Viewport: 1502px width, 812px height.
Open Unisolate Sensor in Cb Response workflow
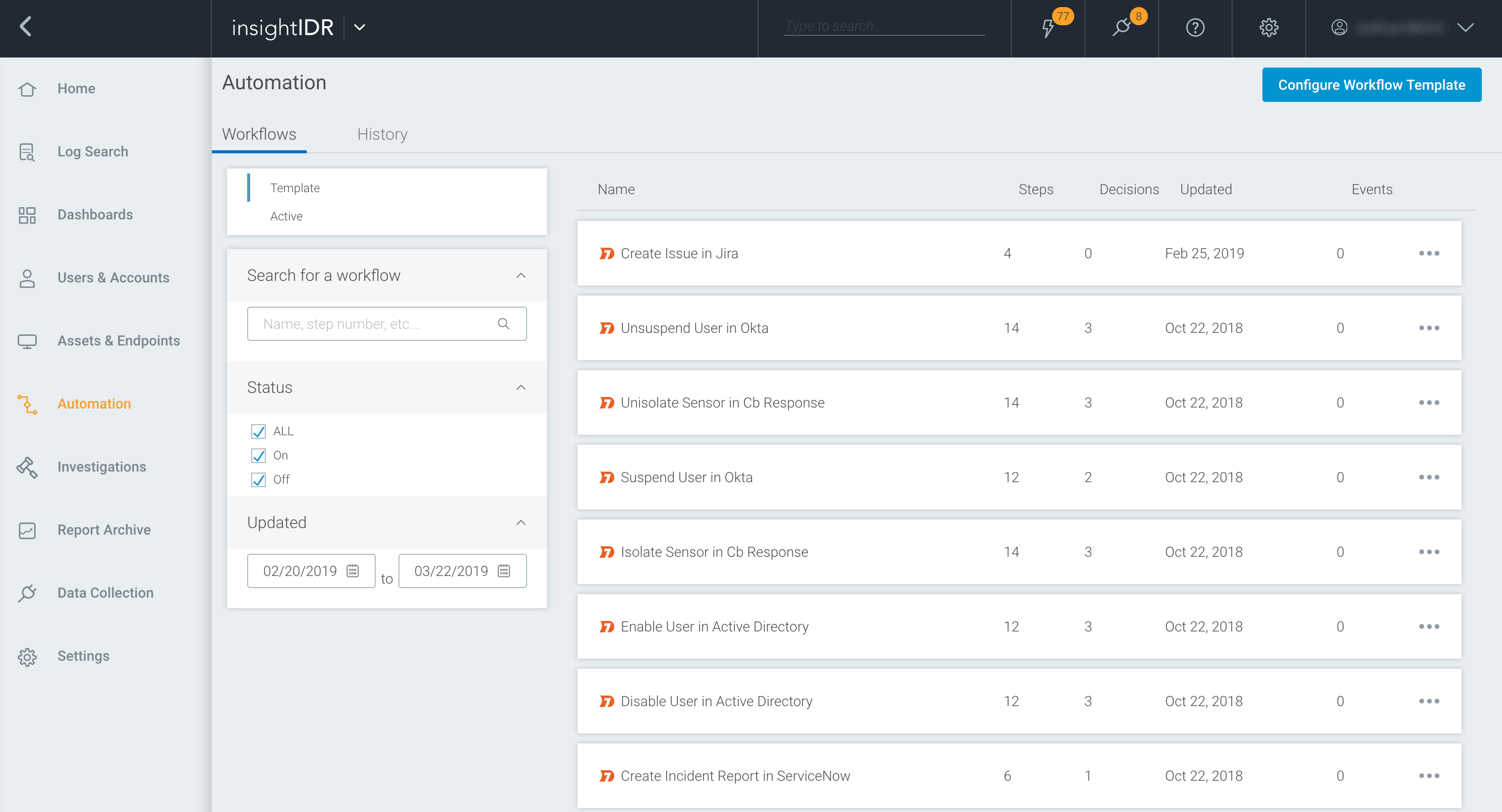pos(722,403)
